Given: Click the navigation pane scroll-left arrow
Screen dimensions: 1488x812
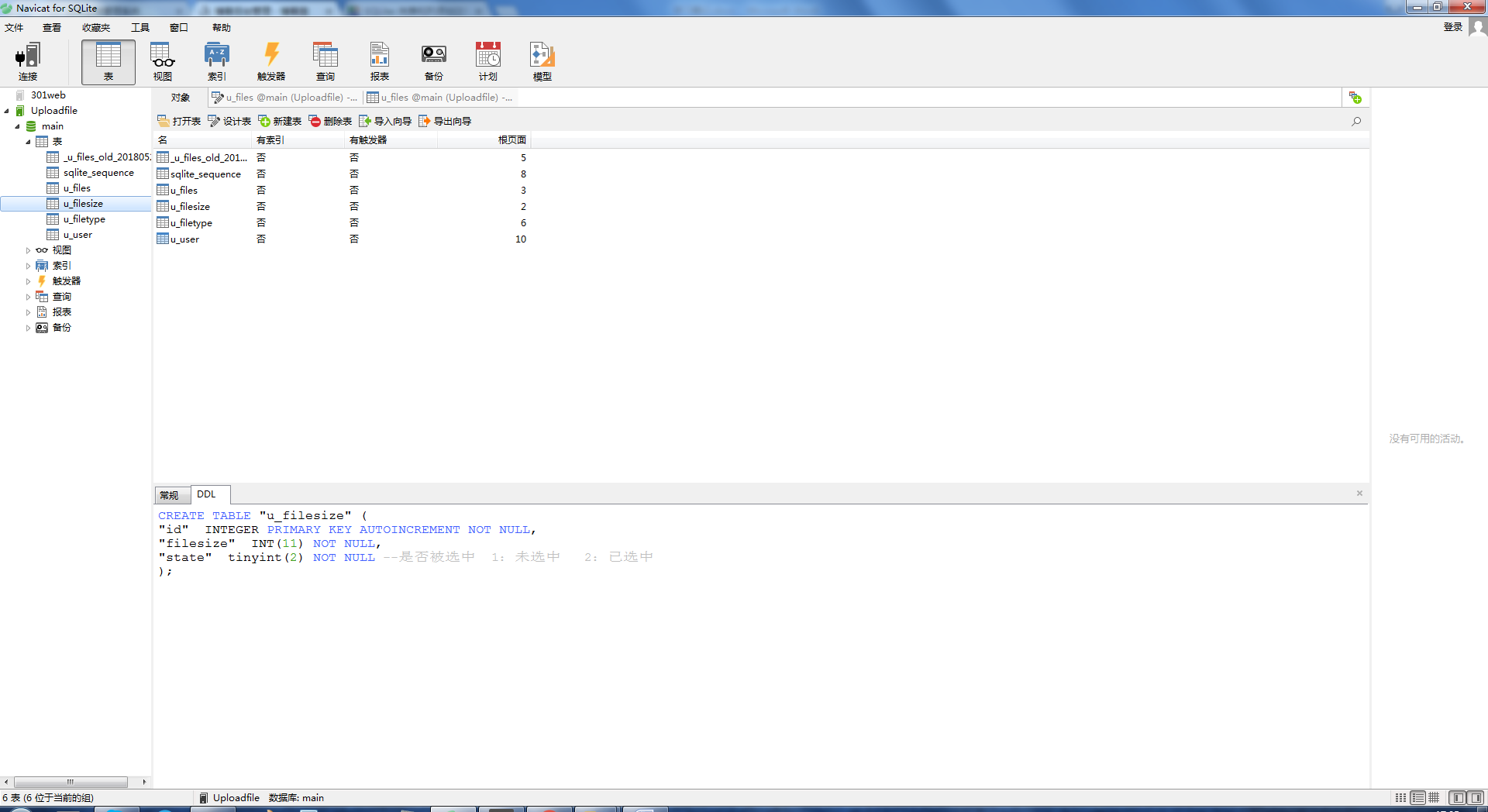Looking at the screenshot, I should click(6, 782).
